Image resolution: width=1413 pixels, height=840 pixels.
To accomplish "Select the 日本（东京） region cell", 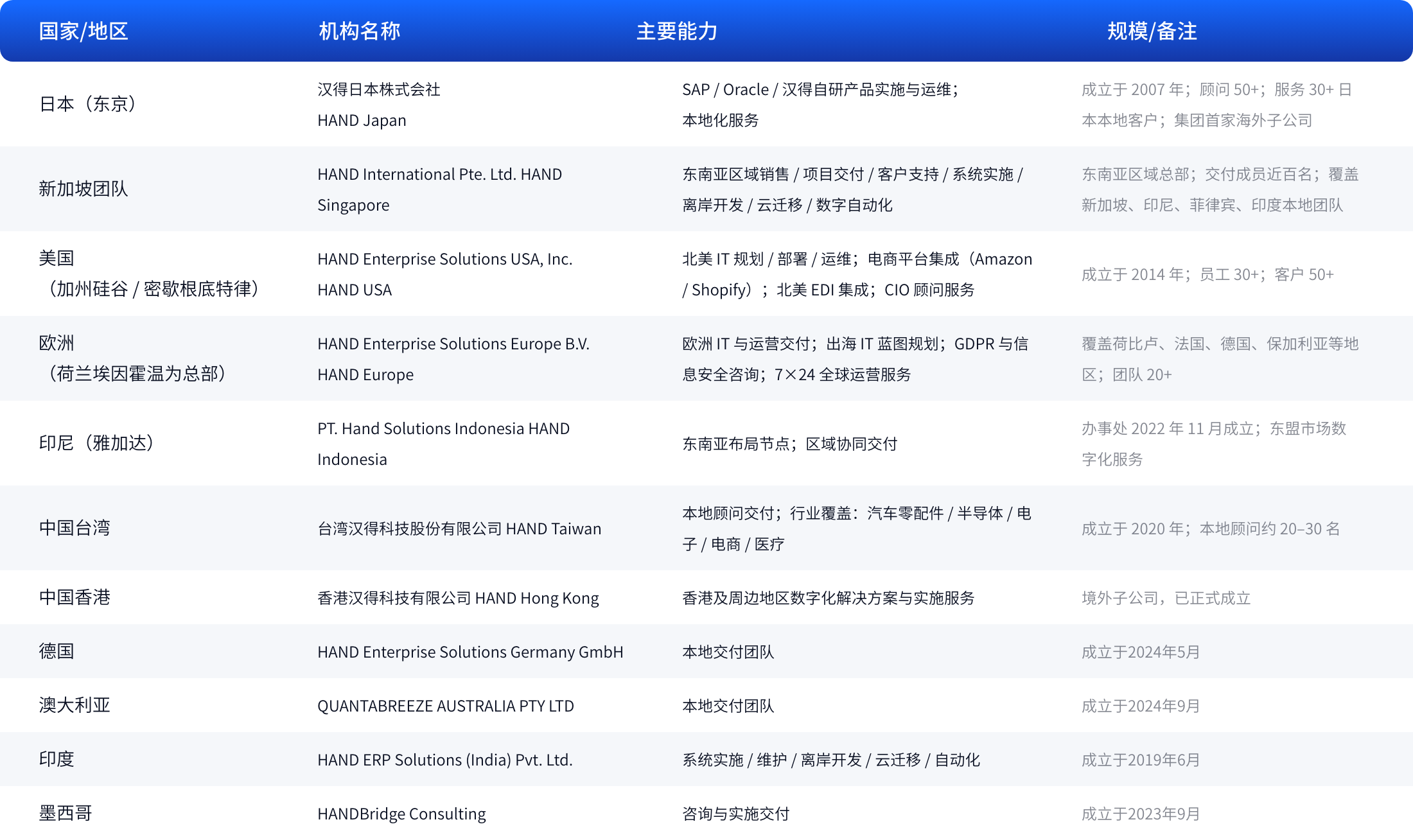I will tap(87, 104).
